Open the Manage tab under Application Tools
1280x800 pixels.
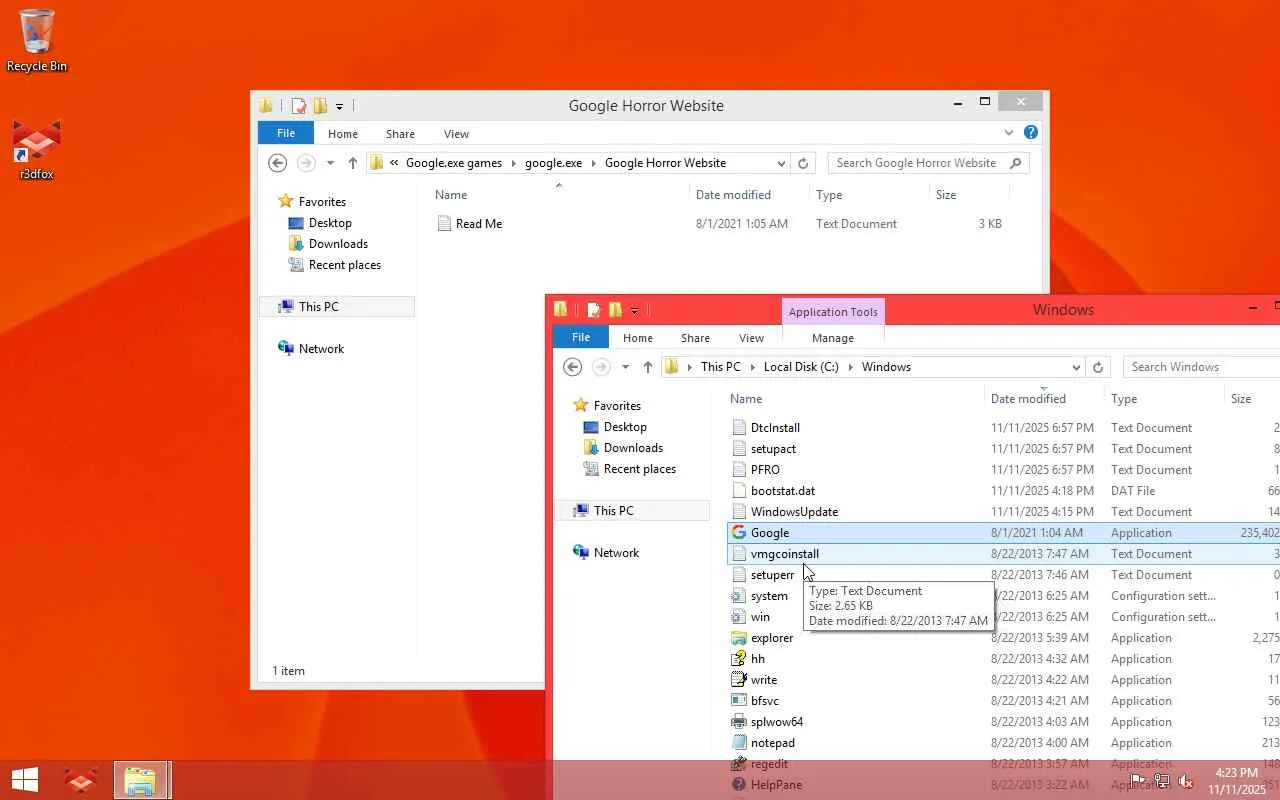(833, 338)
